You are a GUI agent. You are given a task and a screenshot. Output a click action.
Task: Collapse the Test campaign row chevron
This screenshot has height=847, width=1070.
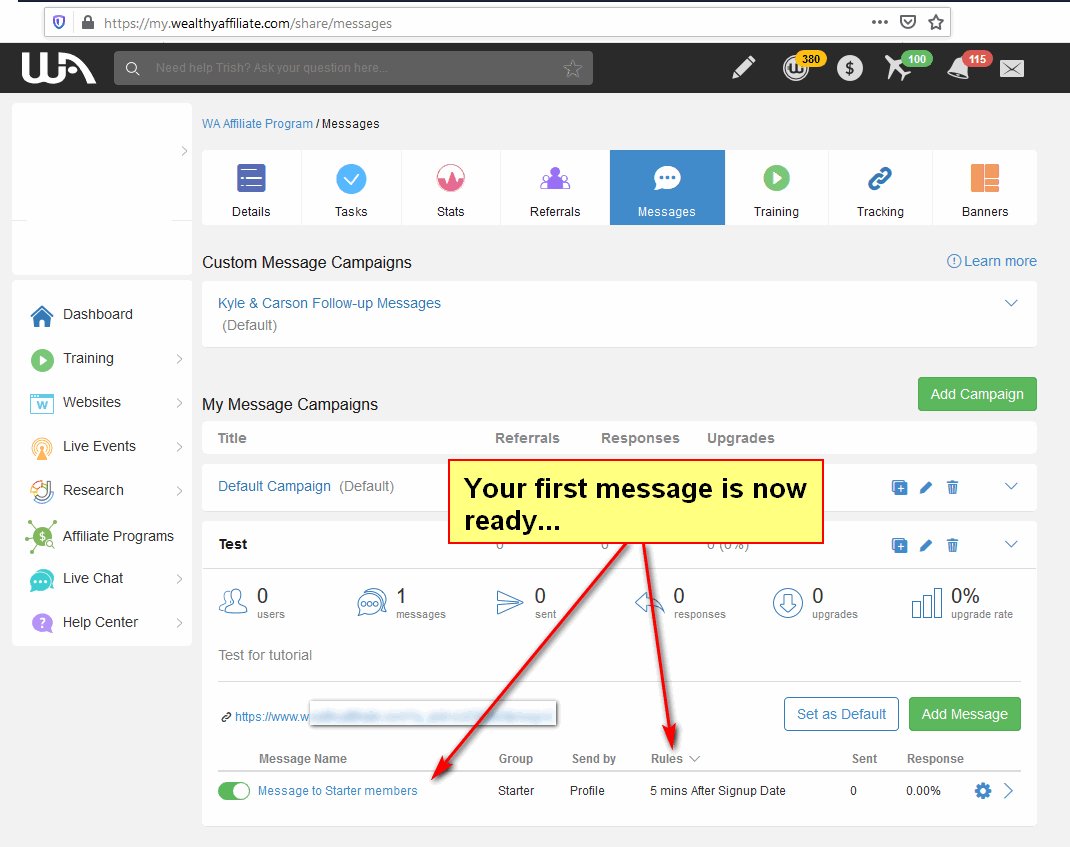1009,545
